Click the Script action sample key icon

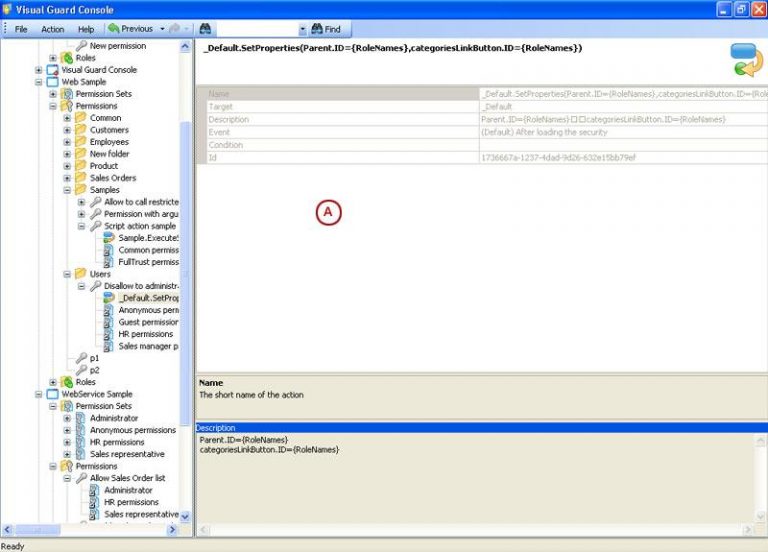96,226
